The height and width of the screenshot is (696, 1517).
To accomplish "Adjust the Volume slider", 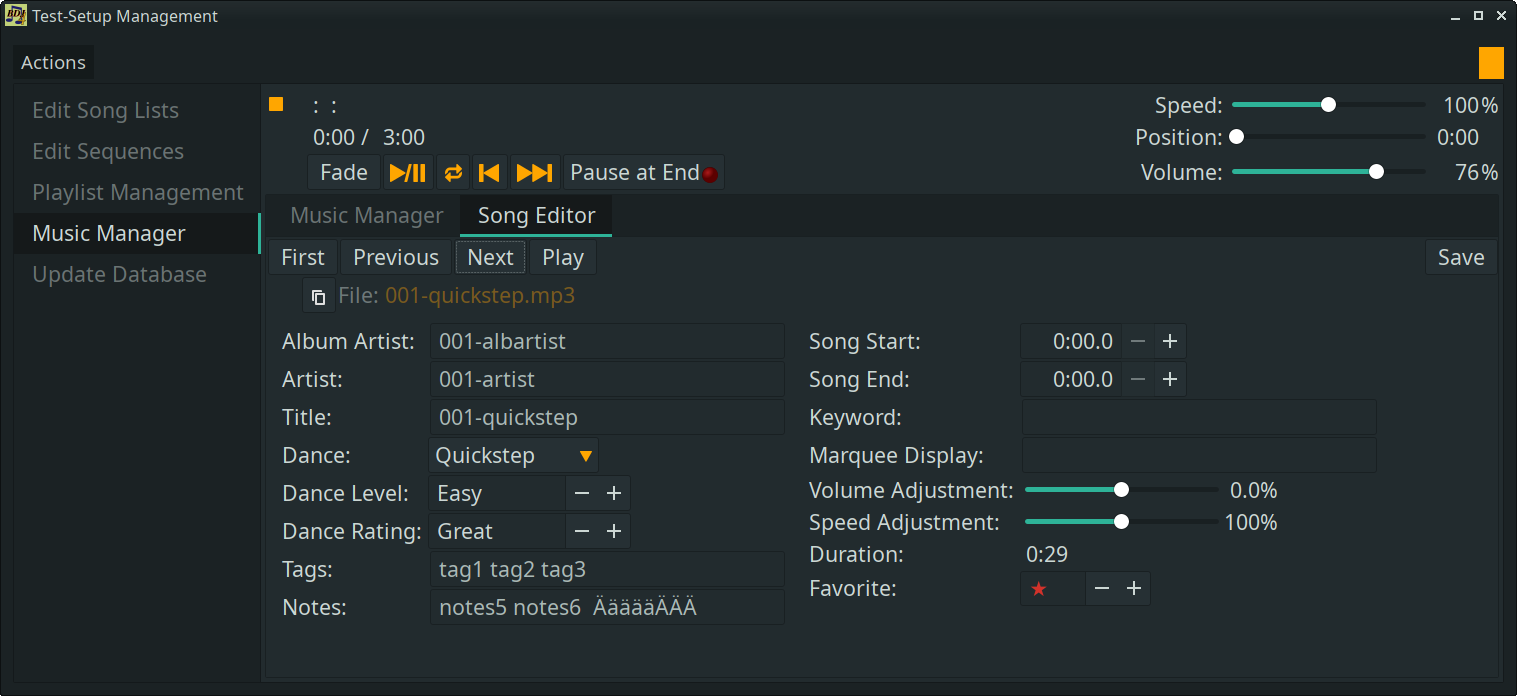I will (x=1376, y=172).
